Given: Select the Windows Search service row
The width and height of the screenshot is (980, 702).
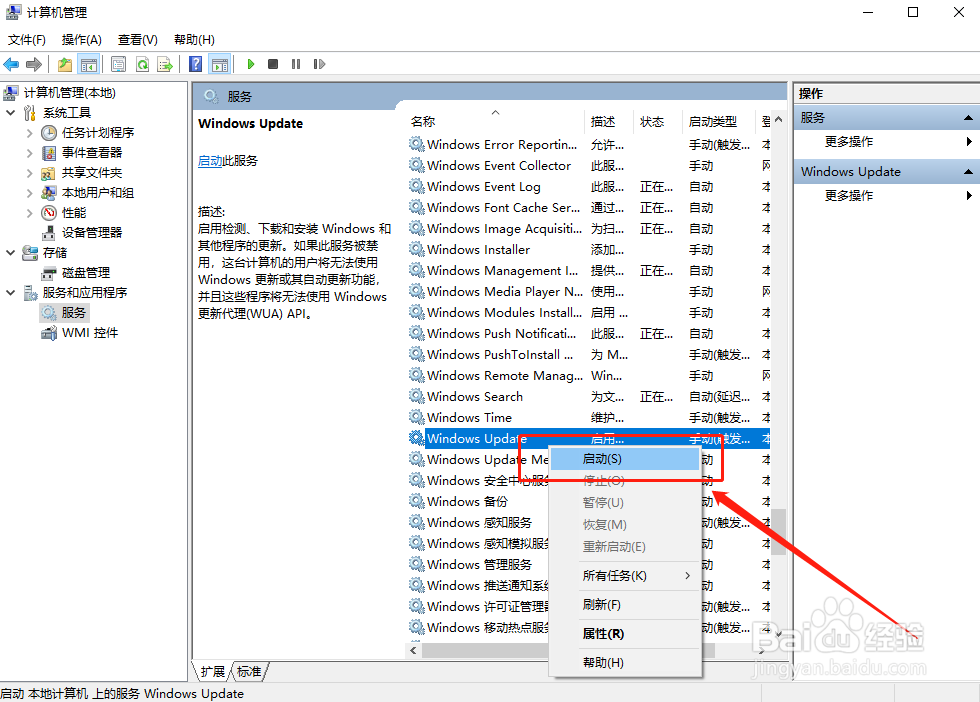Looking at the screenshot, I should click(x=589, y=396).
